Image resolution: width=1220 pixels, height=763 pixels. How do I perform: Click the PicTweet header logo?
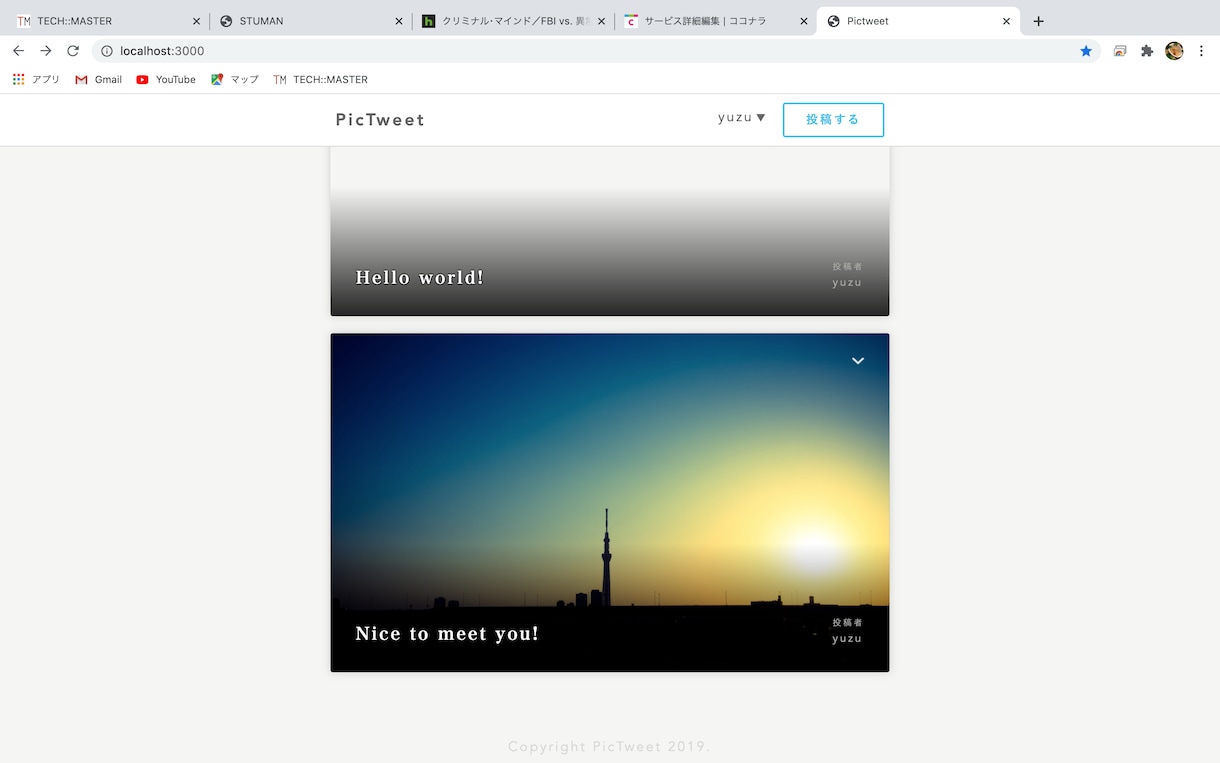(380, 120)
